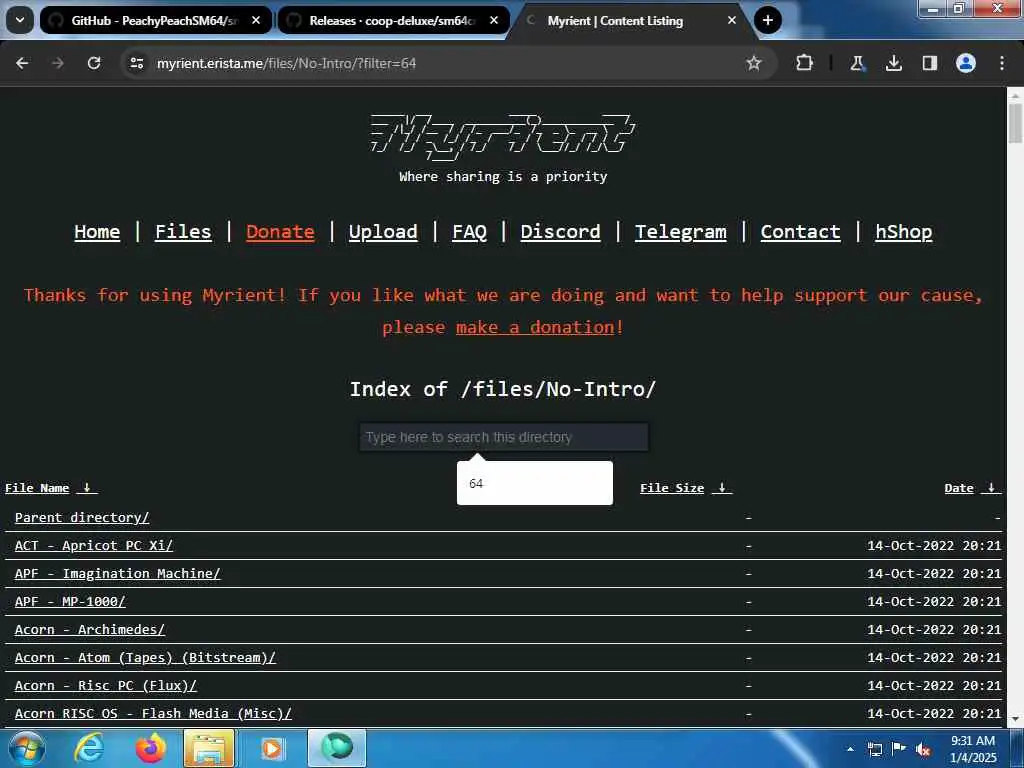
Task: Open APF - Imagination Machine/ folder
Action: click(118, 573)
